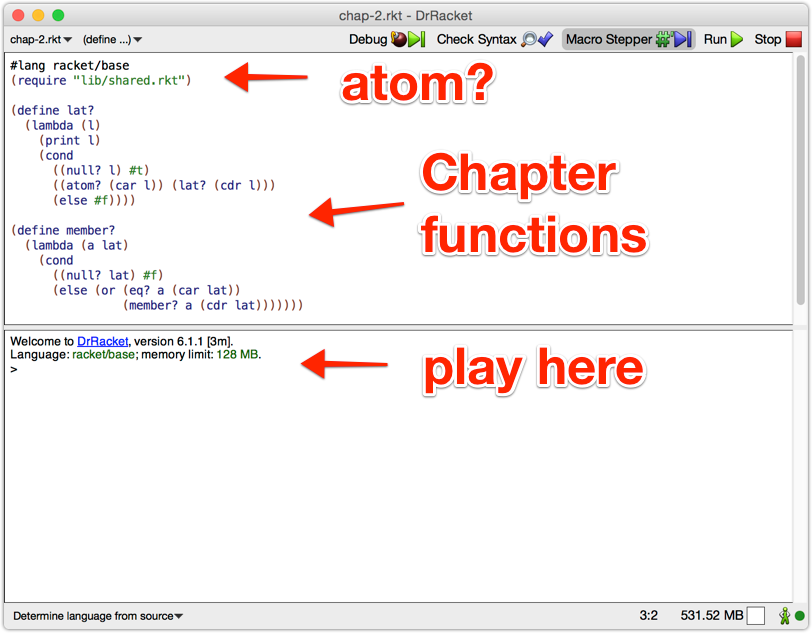Click the green running-man status icon
812x633 pixels.
point(785,616)
